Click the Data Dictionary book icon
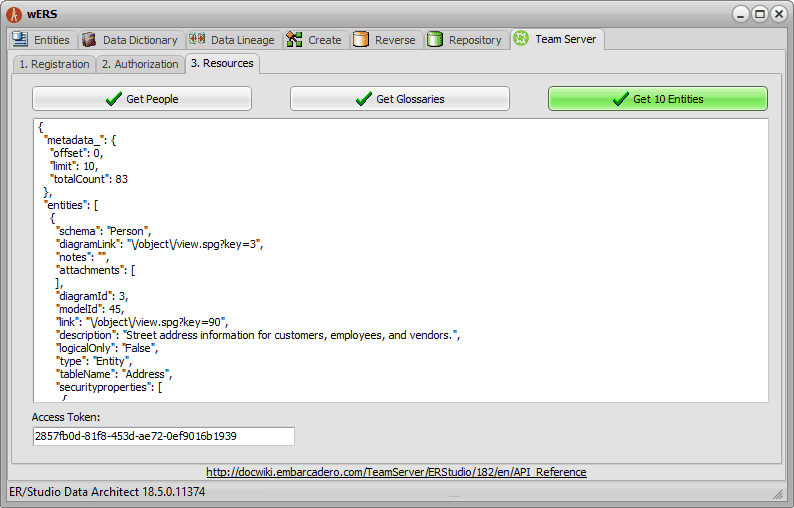Screen dimensions: 794x508 [89, 40]
